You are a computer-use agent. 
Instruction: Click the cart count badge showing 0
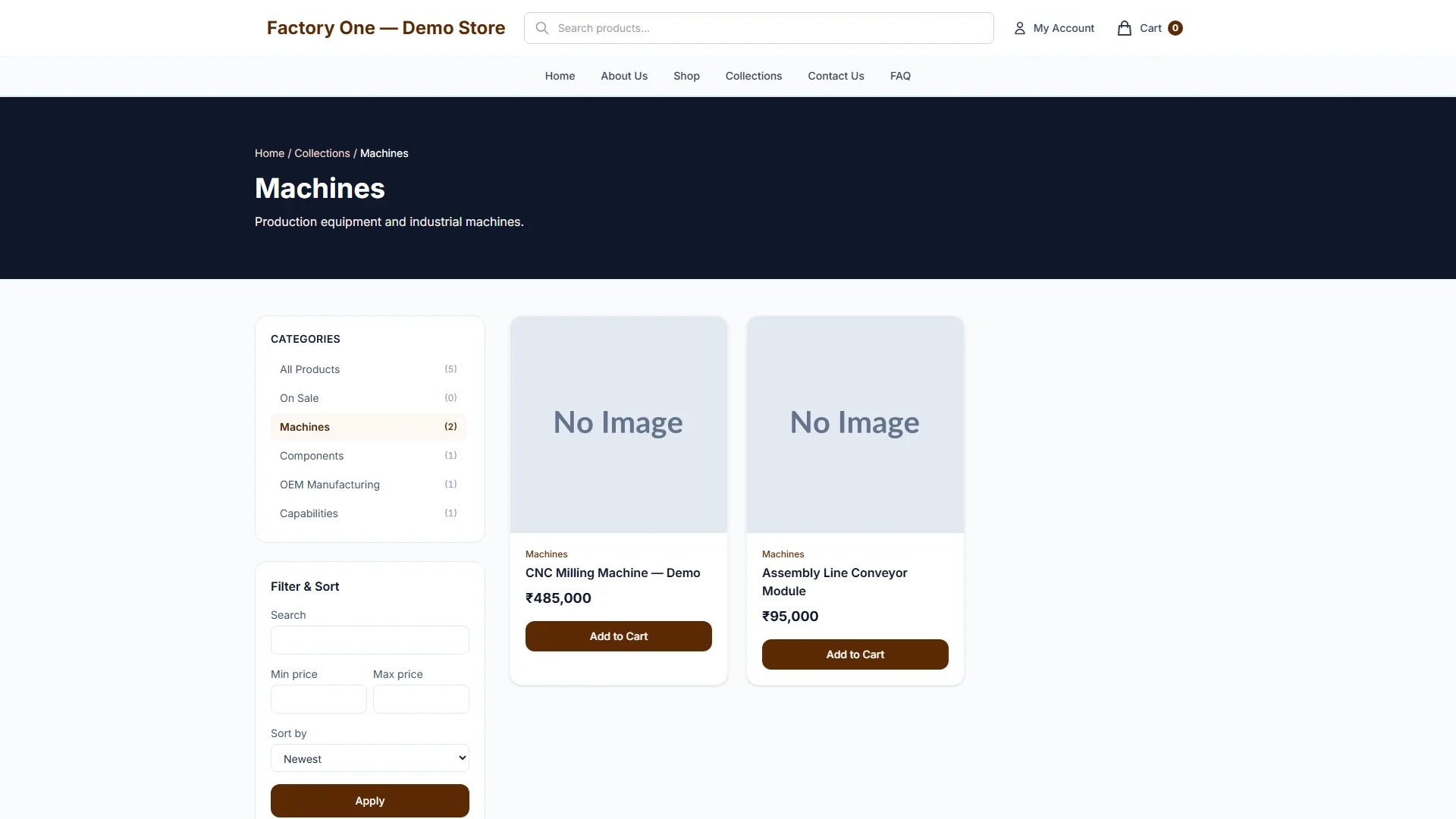pos(1175,28)
